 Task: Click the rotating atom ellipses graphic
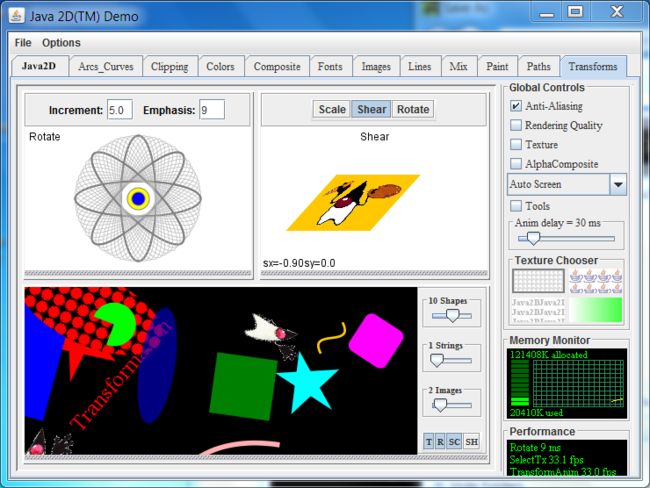coord(138,199)
